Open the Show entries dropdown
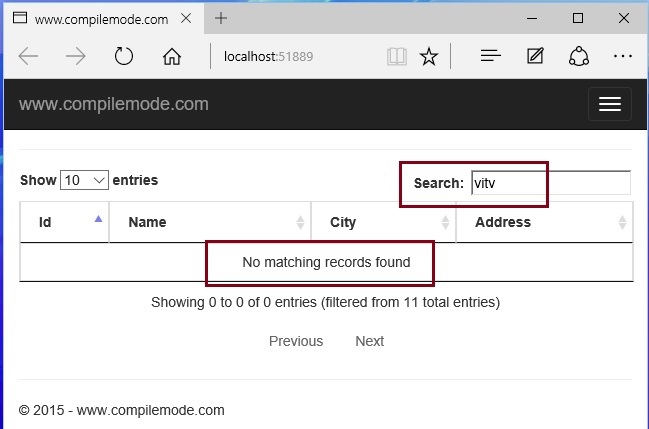 [x=84, y=180]
